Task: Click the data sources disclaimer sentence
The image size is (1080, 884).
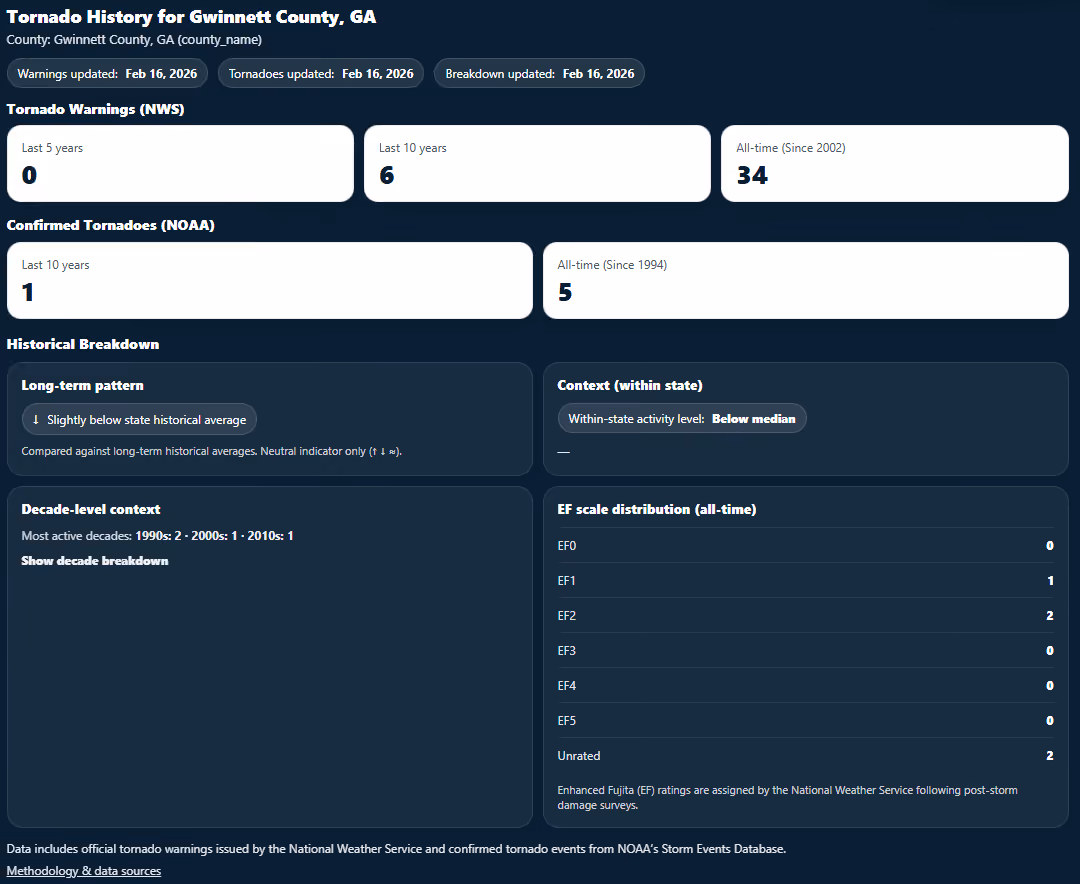Action: [x=396, y=849]
